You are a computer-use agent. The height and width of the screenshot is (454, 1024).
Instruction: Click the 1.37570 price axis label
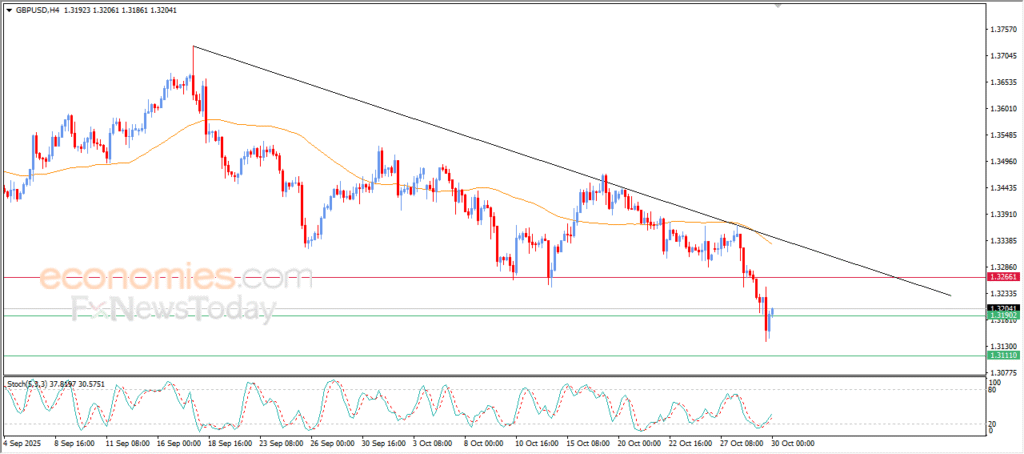1001,29
